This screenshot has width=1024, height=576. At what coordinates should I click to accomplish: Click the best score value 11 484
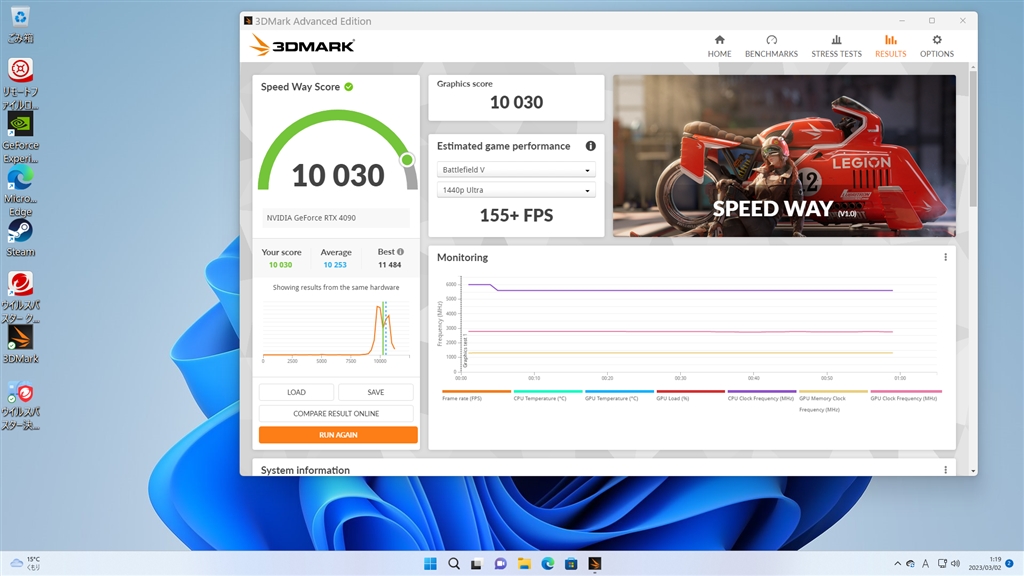(390, 265)
